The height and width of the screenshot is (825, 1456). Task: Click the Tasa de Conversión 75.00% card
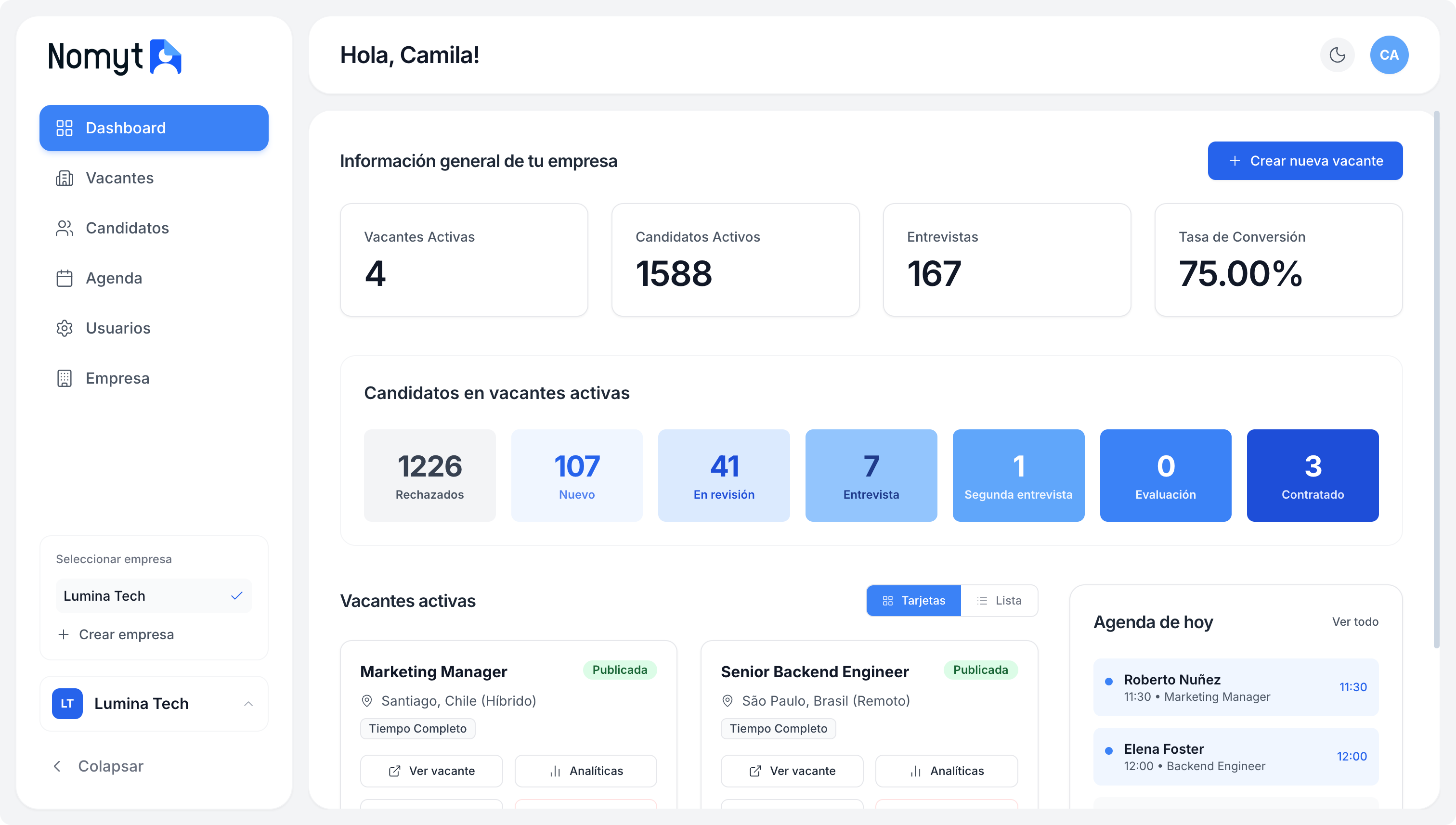(1278, 260)
